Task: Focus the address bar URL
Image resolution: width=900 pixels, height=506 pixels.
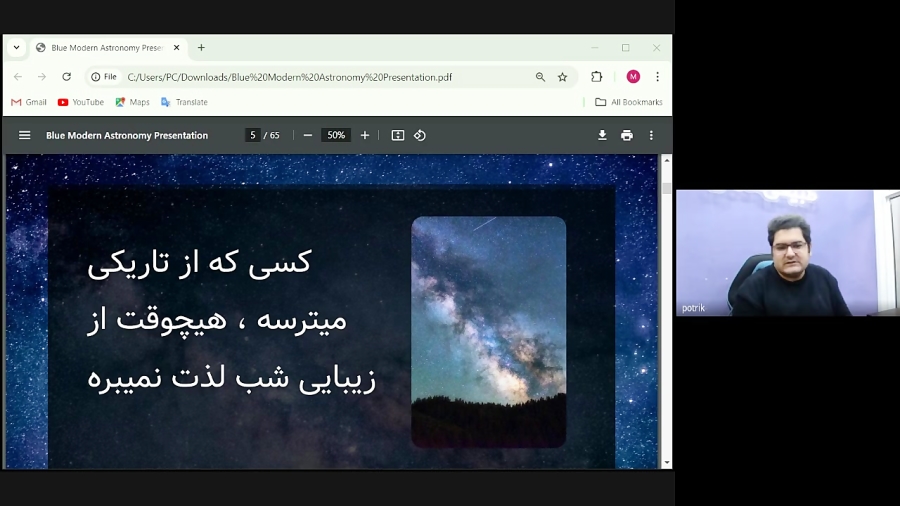Action: point(290,77)
